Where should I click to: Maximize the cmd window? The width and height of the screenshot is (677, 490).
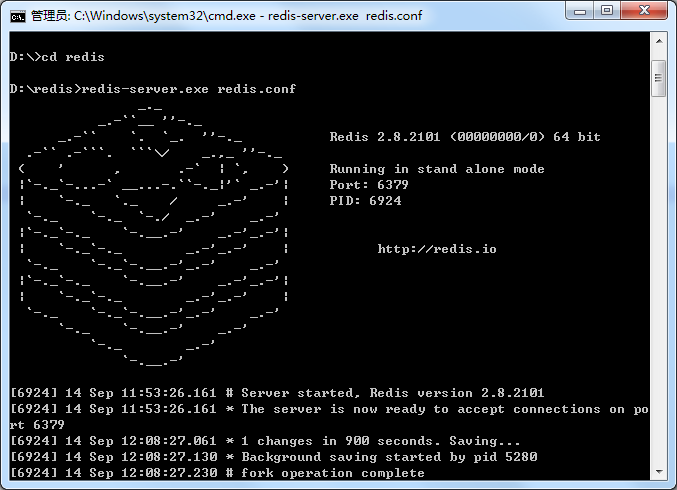click(607, 10)
